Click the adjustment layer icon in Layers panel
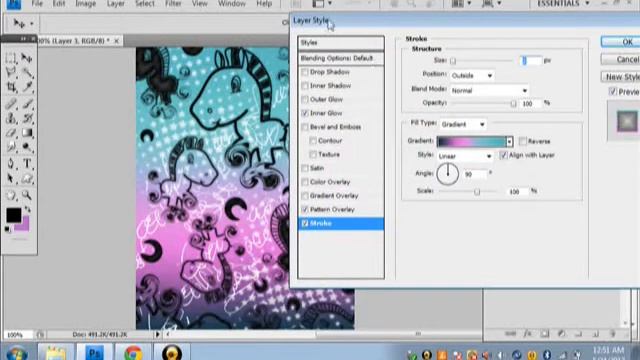This screenshot has width=640, height=360. [562, 334]
